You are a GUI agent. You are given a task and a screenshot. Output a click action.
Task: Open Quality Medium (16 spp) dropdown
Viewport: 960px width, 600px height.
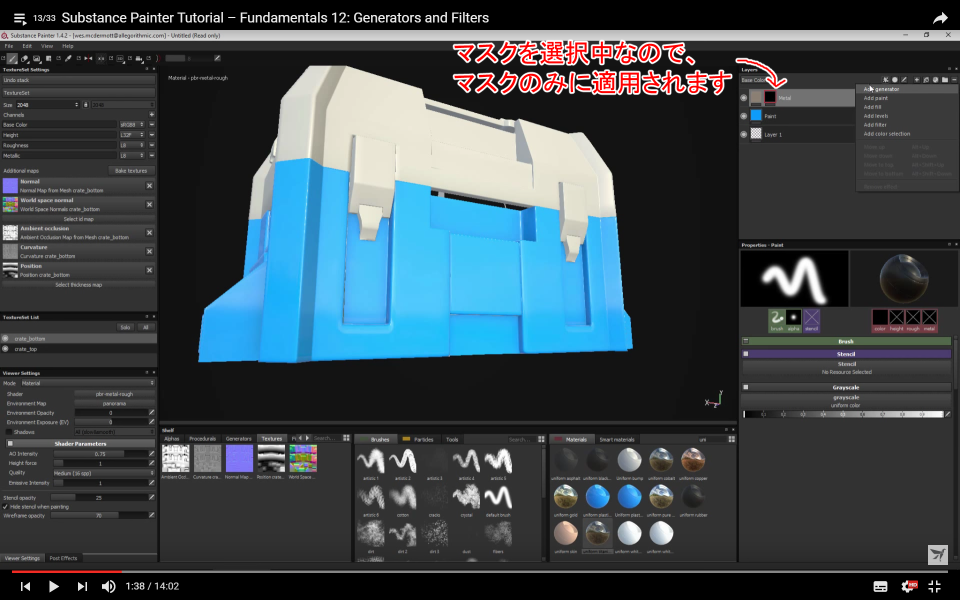pyautogui.click(x=103, y=473)
